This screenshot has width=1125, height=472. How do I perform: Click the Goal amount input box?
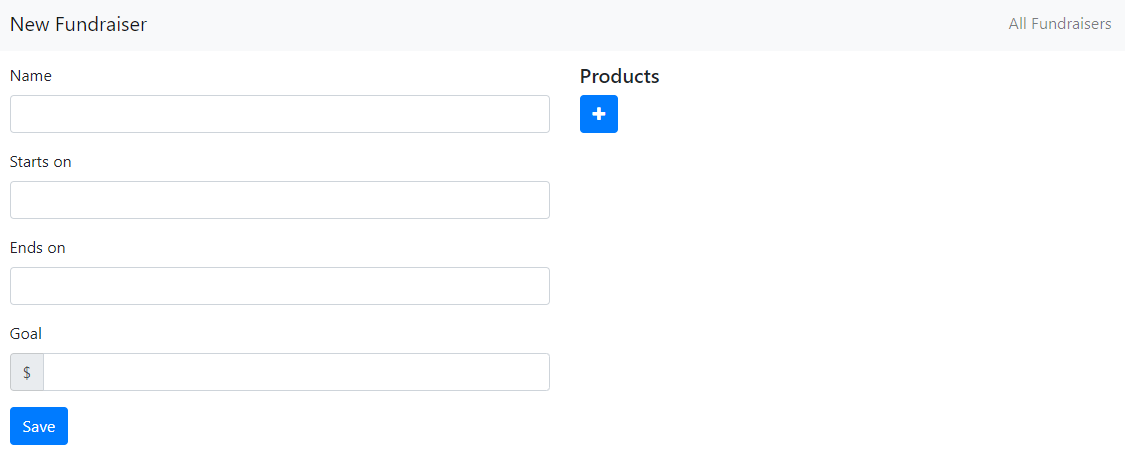pos(296,372)
